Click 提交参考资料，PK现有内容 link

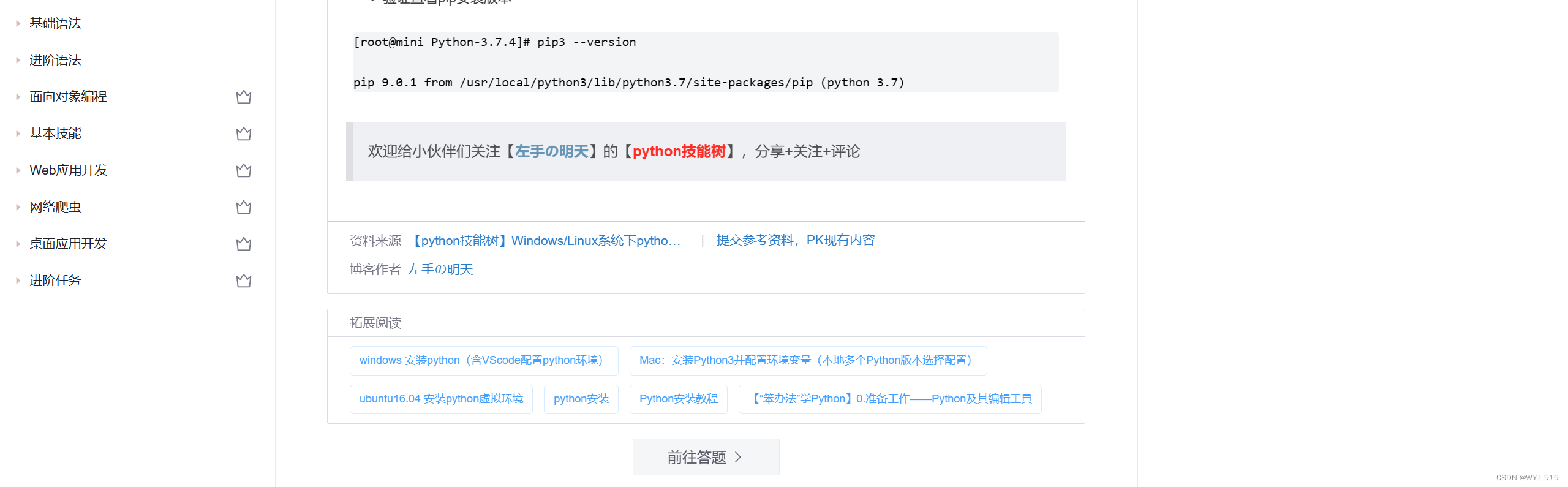tap(796, 240)
